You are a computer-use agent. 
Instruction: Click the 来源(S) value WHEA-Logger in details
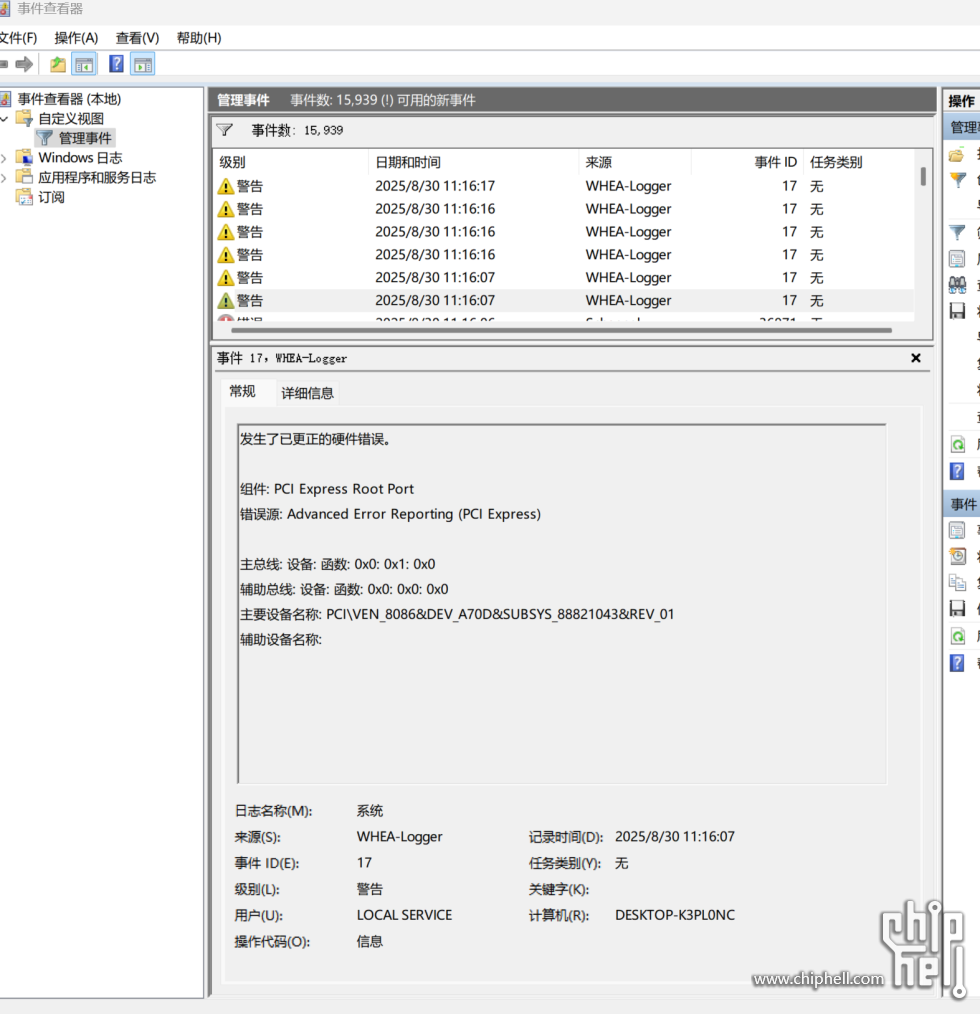(x=399, y=837)
